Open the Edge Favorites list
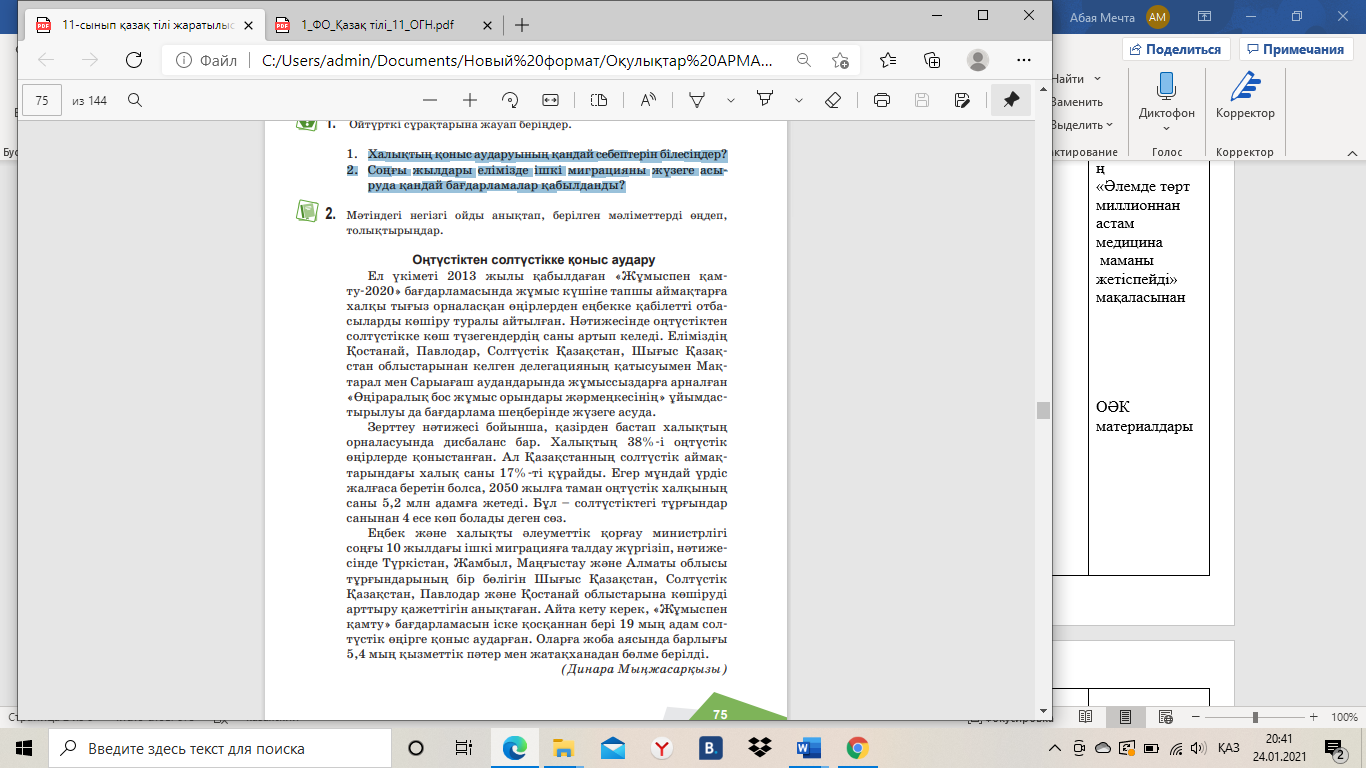The width and height of the screenshot is (1366, 768). (887, 59)
